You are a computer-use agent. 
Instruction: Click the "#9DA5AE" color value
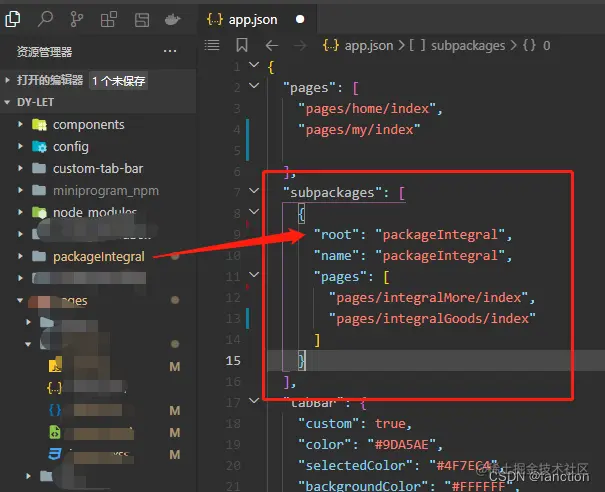[x=402, y=445]
